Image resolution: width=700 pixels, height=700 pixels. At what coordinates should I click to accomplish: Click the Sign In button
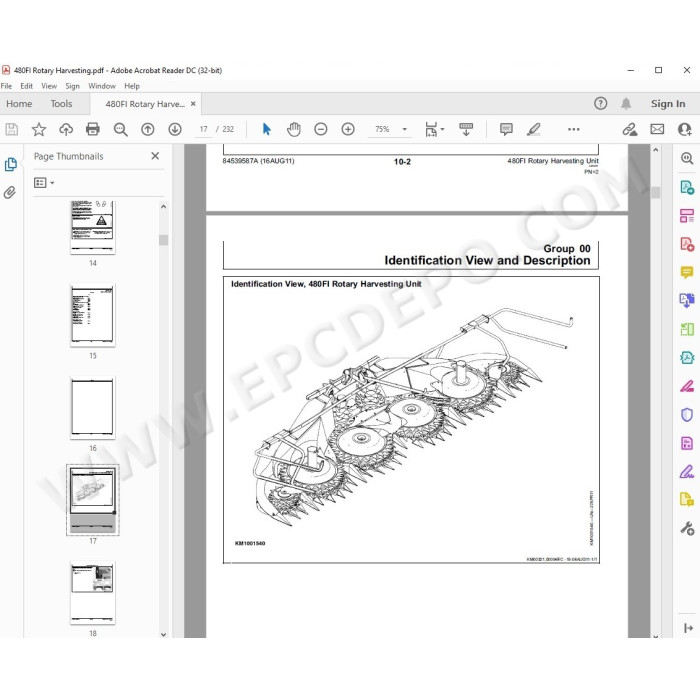click(x=668, y=104)
